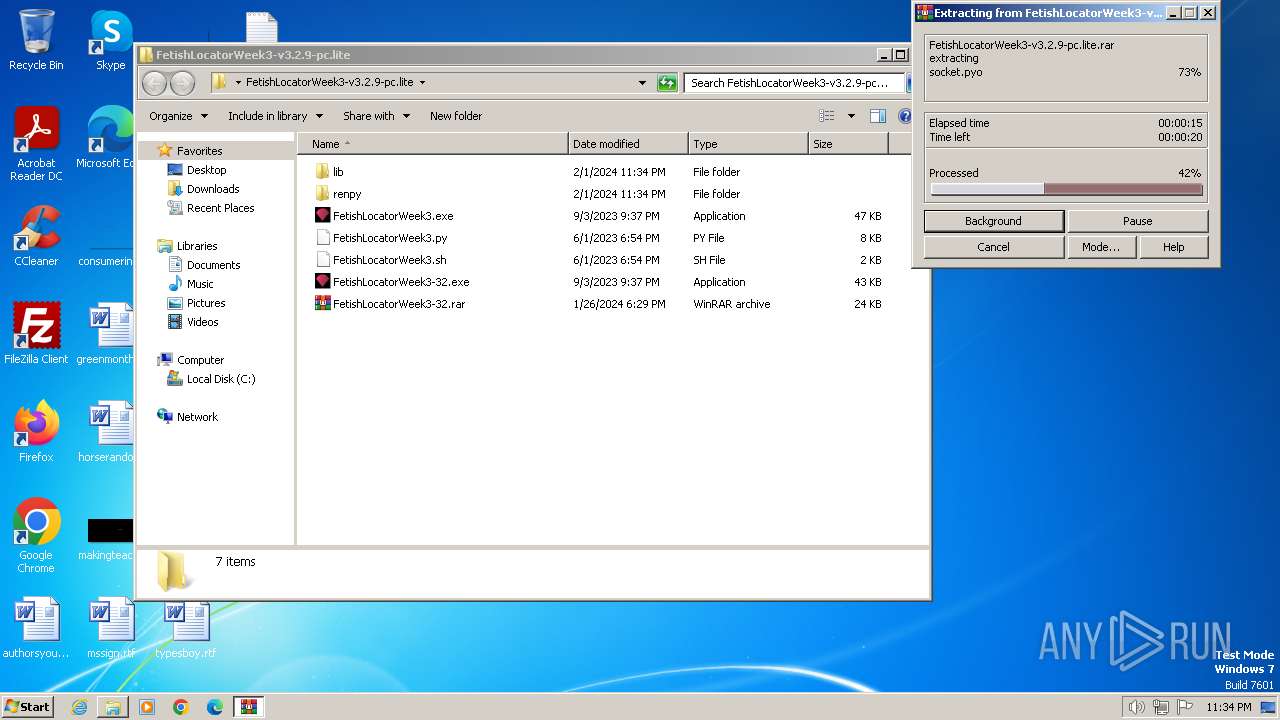1280x720 pixels.
Task: Select FetishLocatorWeek3.py file name
Action: [390, 238]
